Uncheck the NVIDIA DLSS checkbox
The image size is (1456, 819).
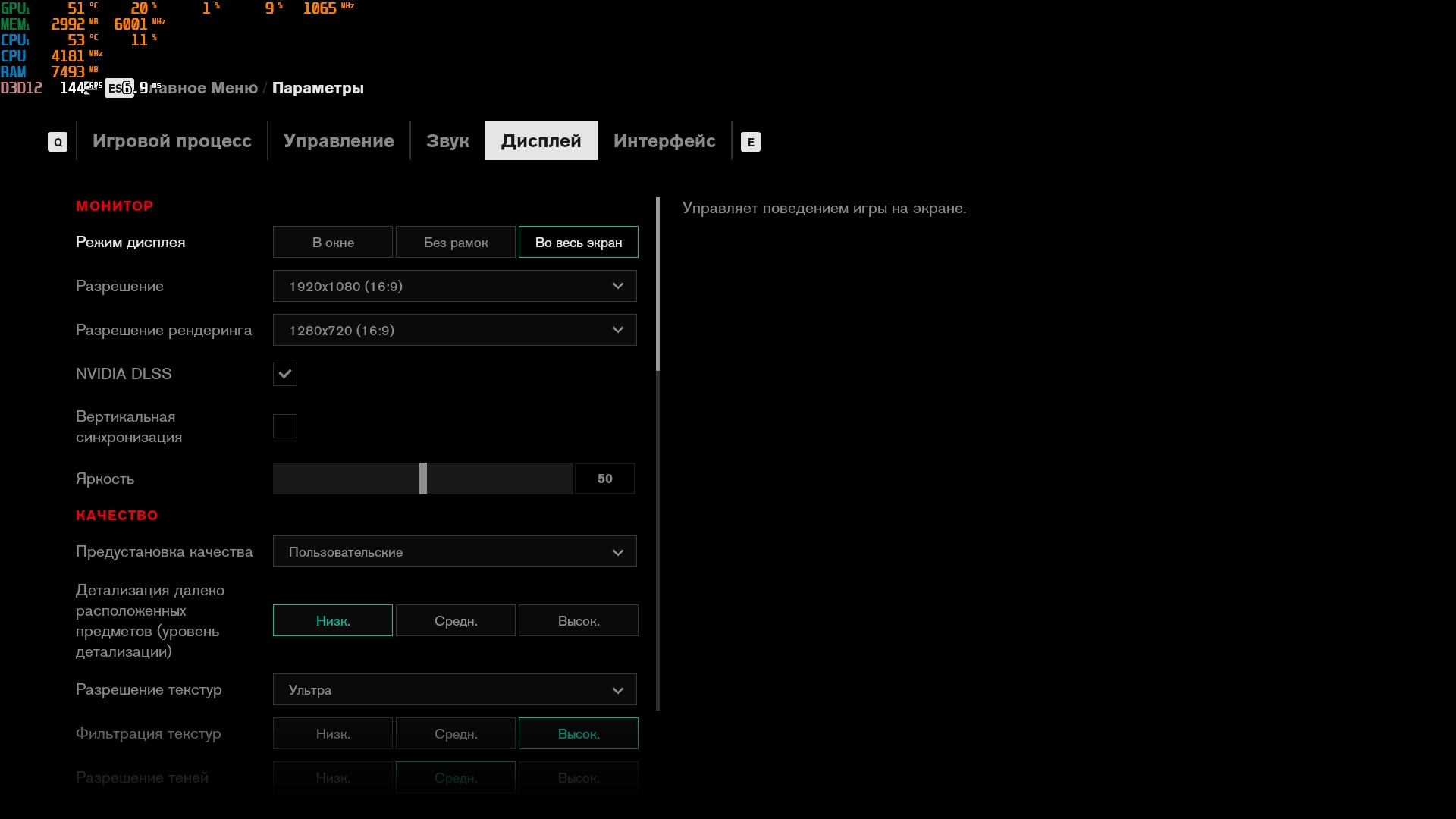(x=285, y=374)
